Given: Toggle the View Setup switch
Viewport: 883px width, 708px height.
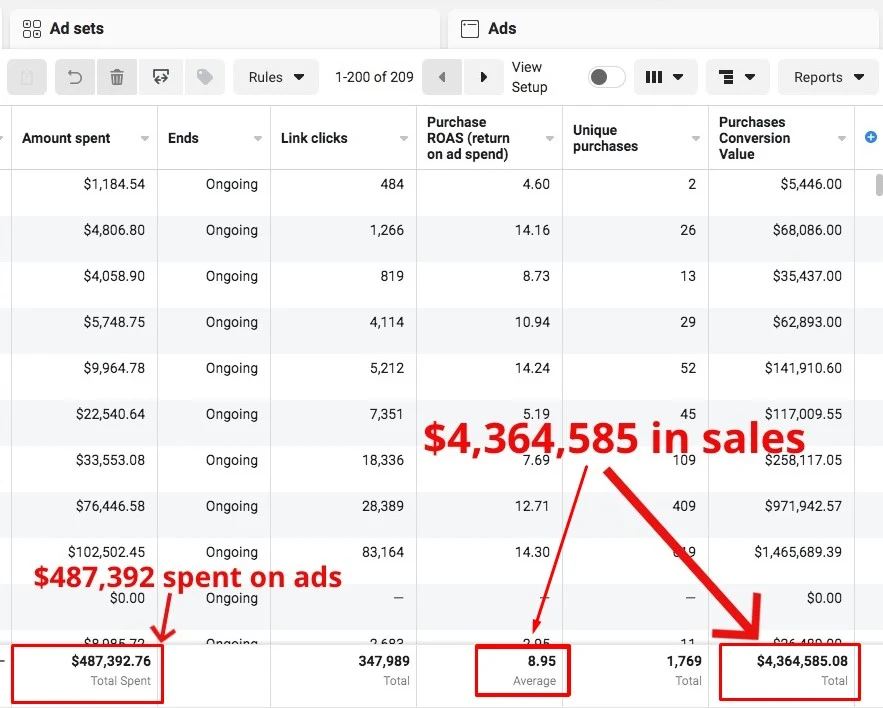Looking at the screenshot, I should click(606, 77).
